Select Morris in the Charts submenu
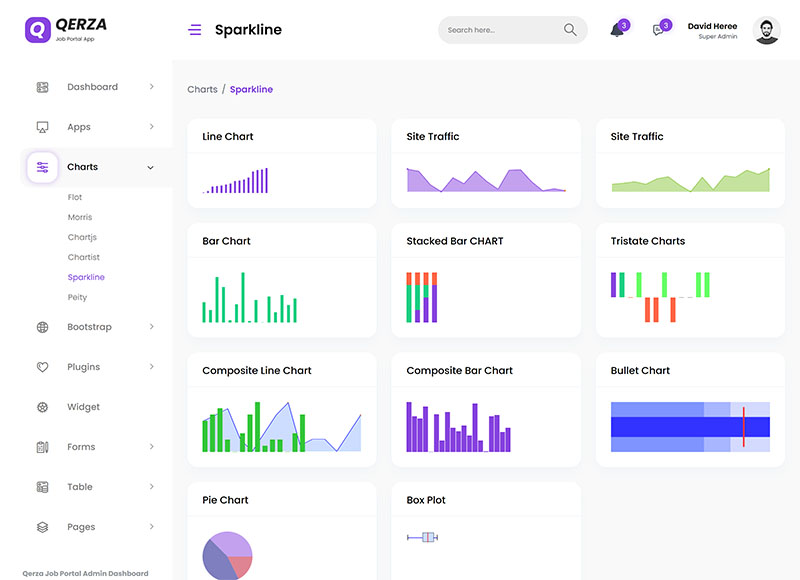The image size is (800, 580). [x=80, y=217]
